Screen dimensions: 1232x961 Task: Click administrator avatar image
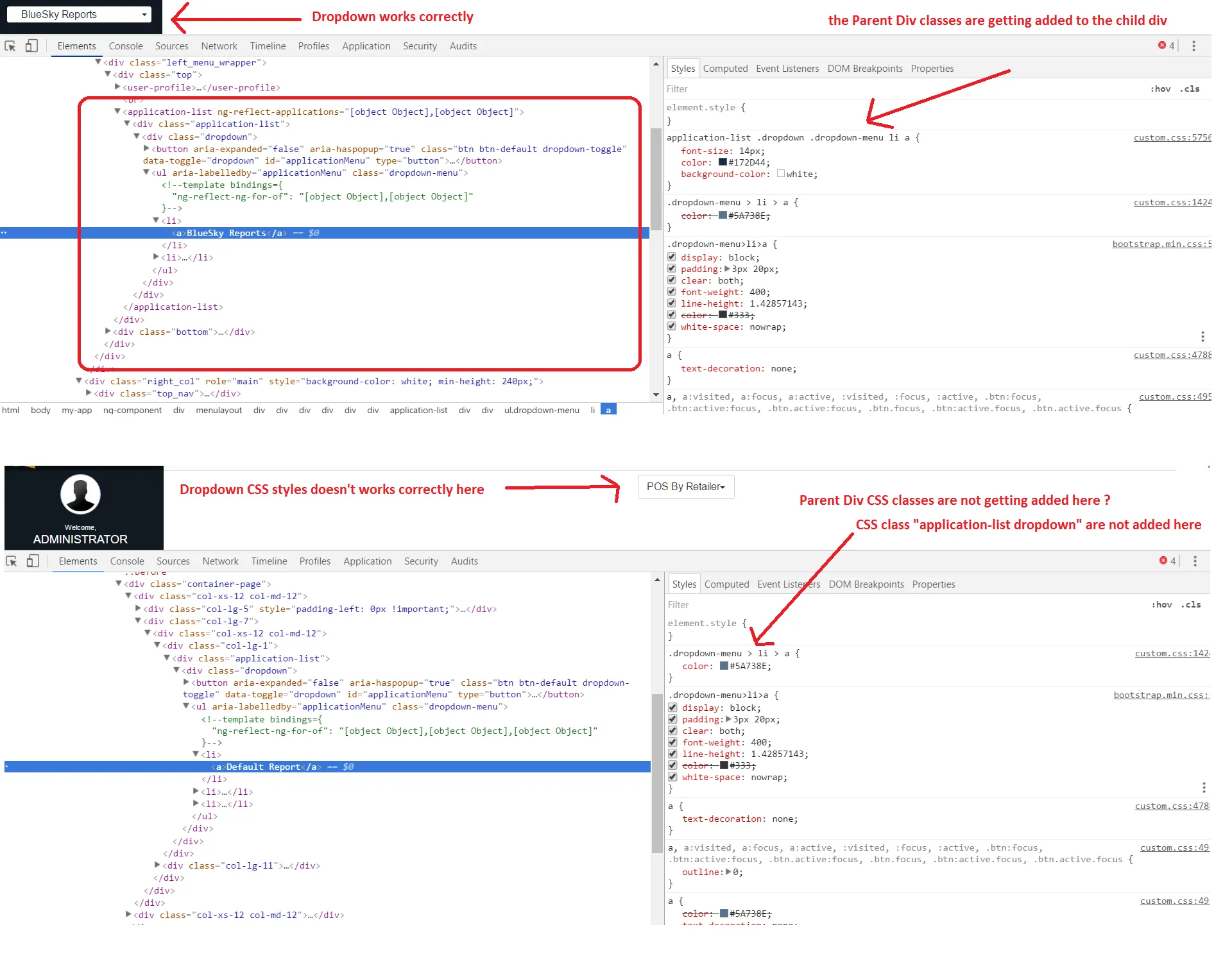click(x=80, y=494)
